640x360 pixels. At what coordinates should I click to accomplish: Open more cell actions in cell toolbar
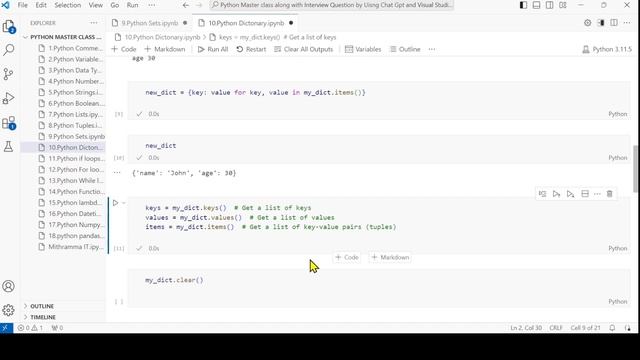click(x=597, y=194)
